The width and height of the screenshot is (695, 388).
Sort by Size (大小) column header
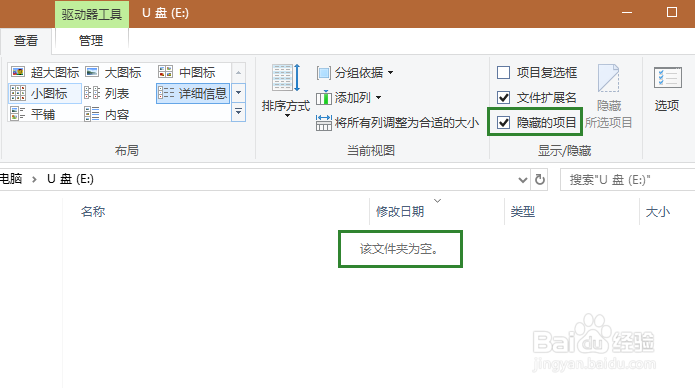coord(667,212)
